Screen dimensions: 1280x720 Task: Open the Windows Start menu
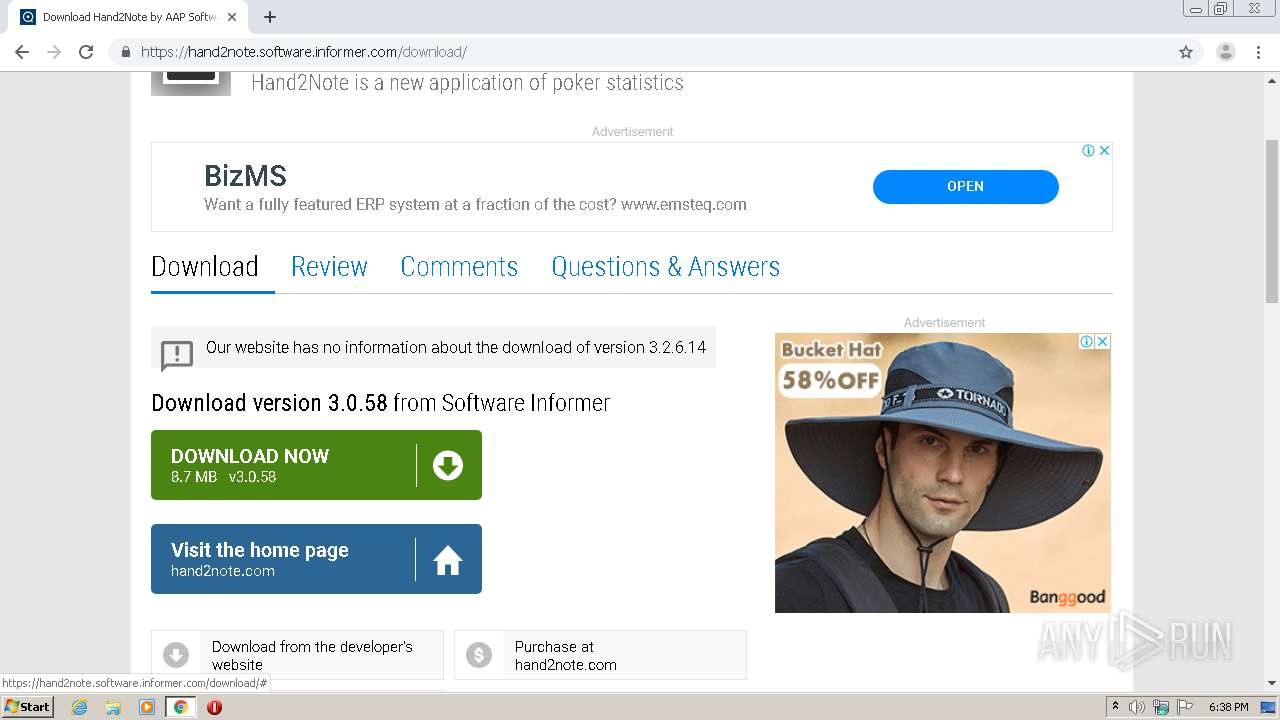[x=28, y=707]
